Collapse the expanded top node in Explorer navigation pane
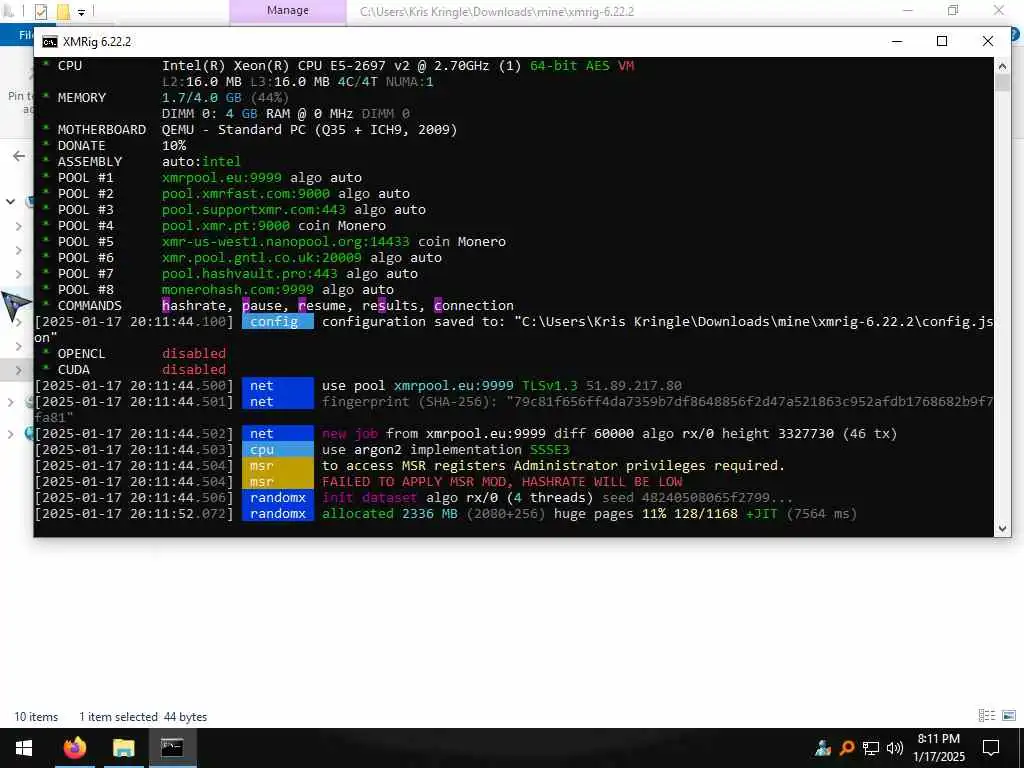 click(10, 202)
